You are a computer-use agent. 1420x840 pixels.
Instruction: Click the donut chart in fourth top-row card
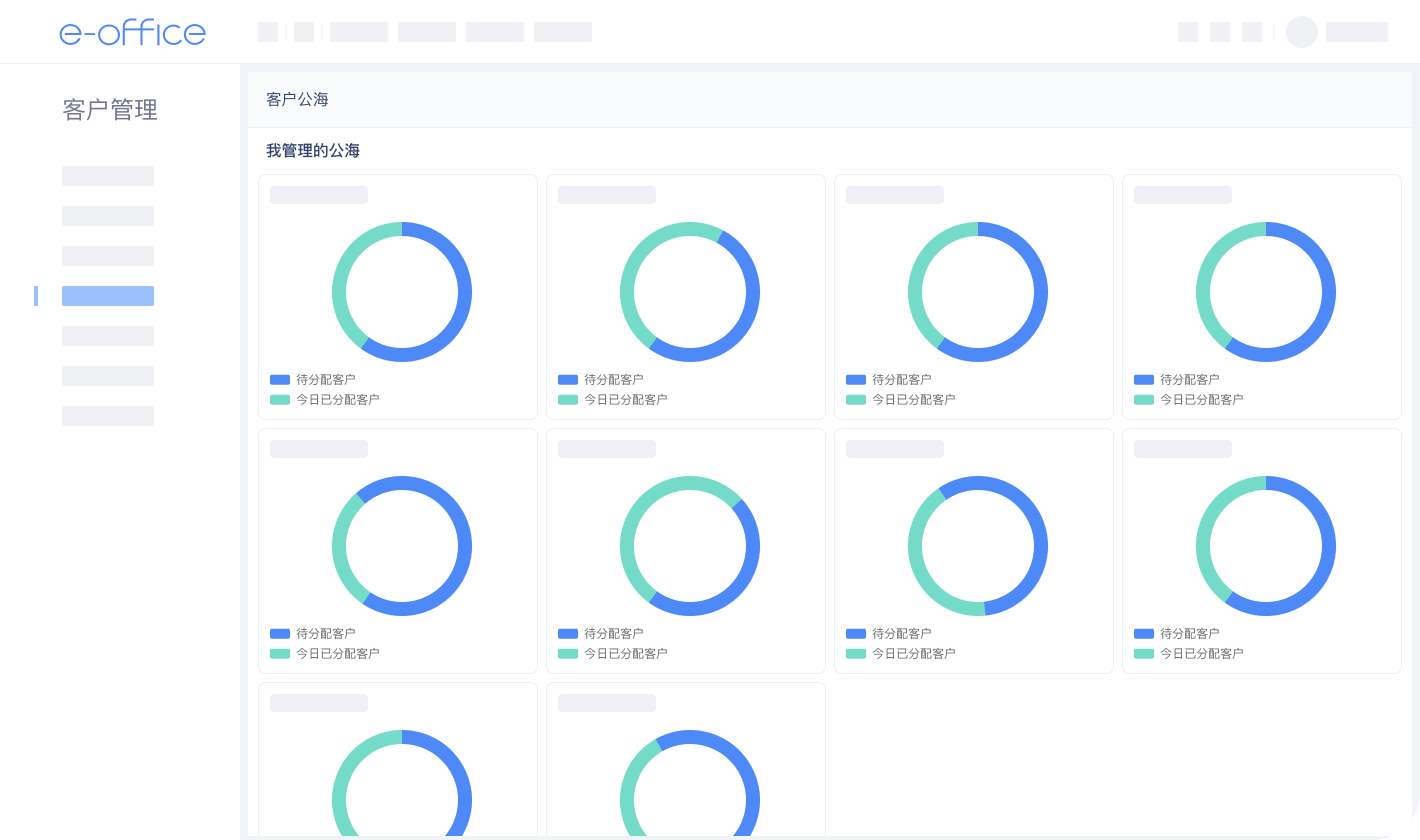point(1266,292)
